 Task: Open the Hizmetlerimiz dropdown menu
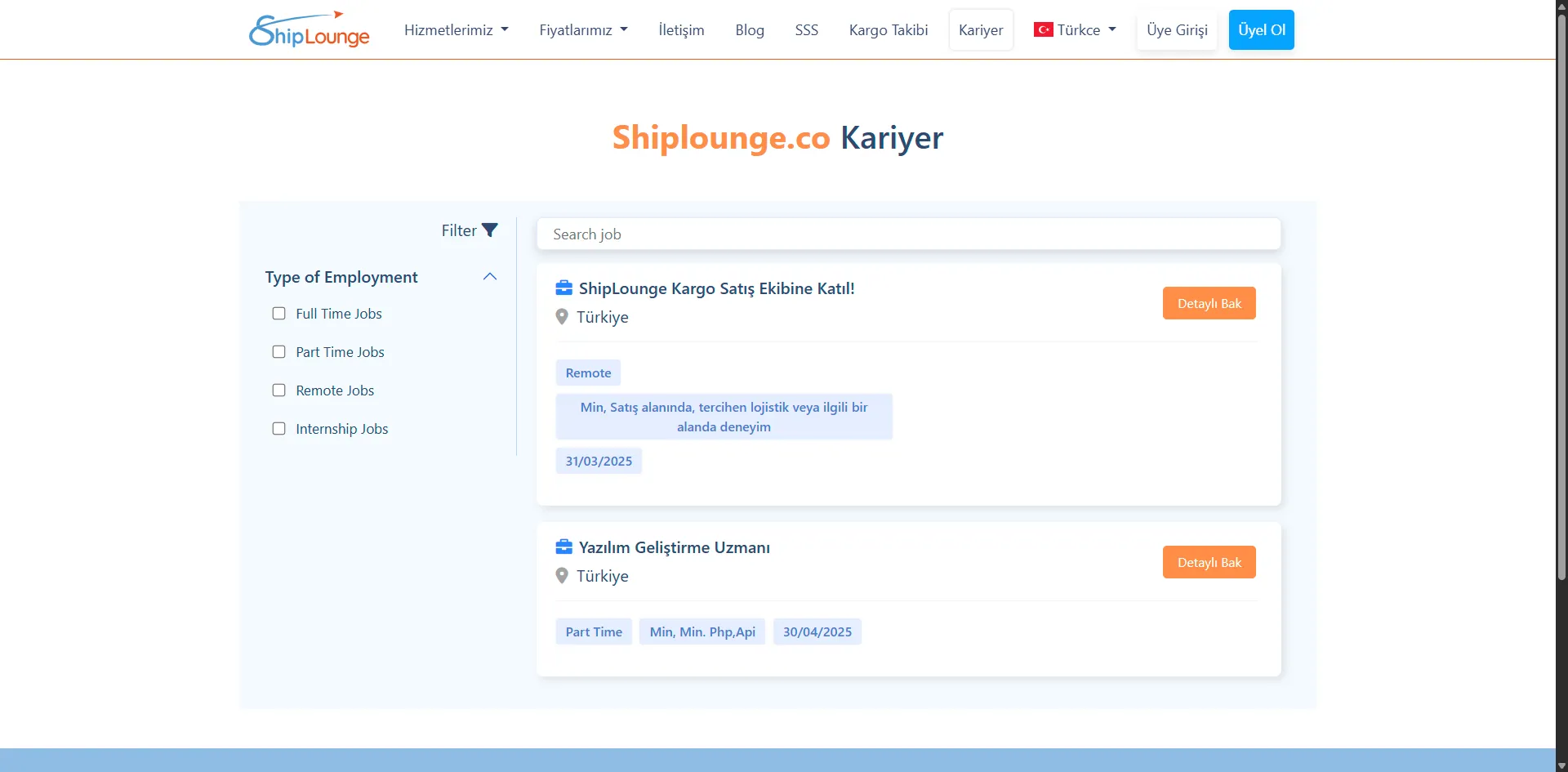pyautogui.click(x=456, y=30)
